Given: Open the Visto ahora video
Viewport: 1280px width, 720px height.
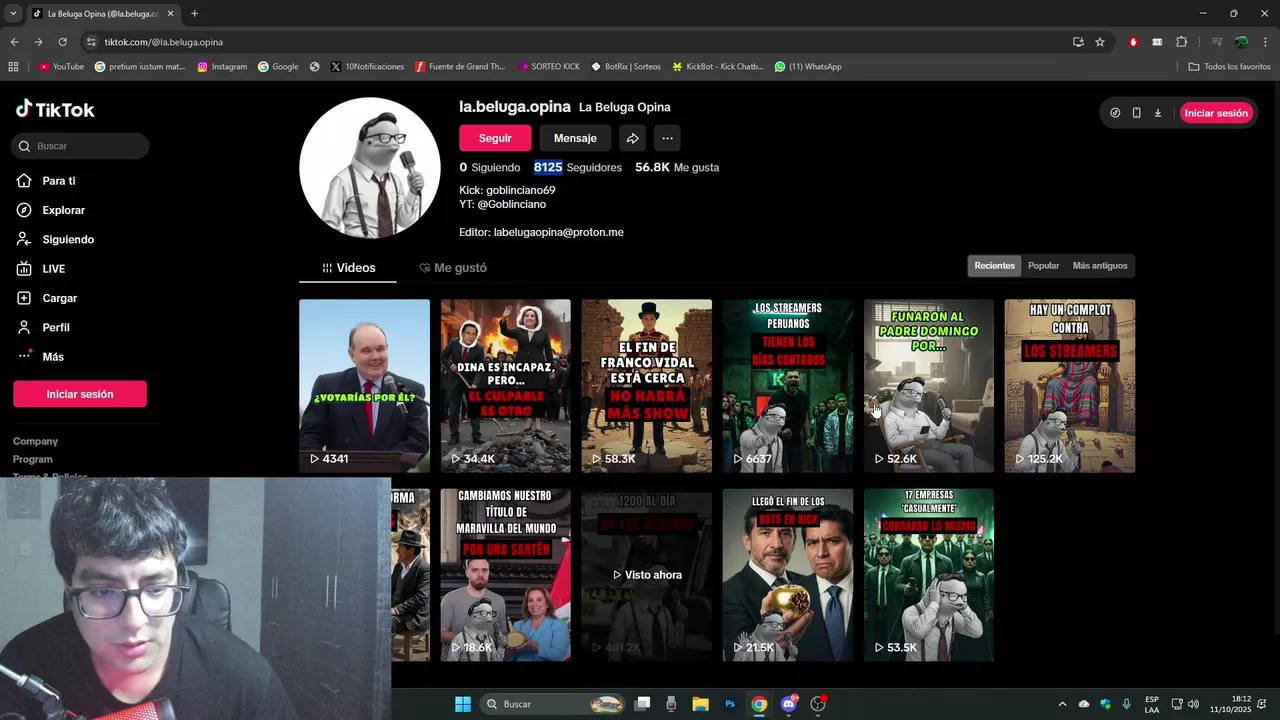Looking at the screenshot, I should [x=647, y=575].
